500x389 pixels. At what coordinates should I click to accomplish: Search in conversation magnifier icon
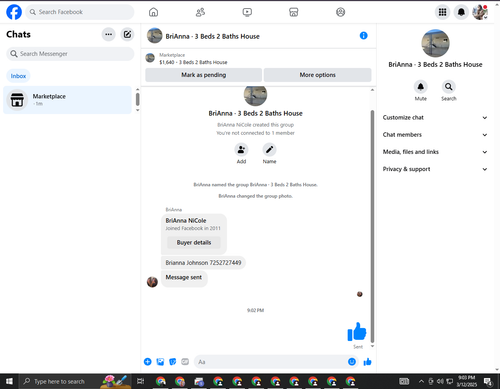click(x=449, y=87)
